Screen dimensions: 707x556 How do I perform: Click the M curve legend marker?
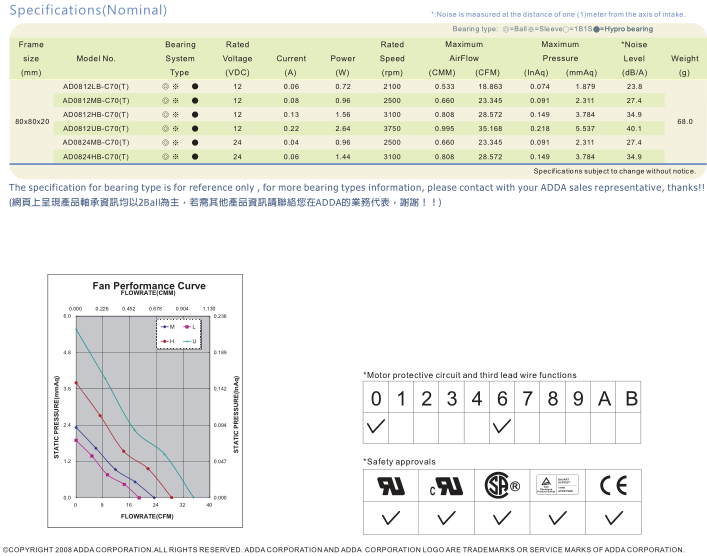[165, 327]
